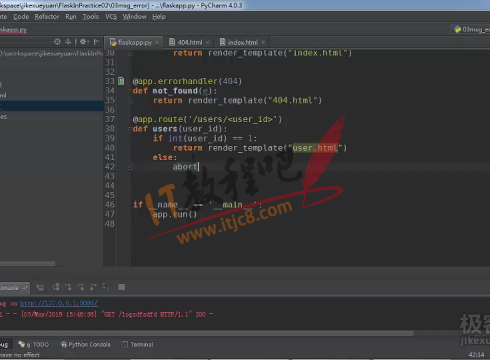This screenshot has height=360, width=490.
Task: Click the Terminal icon in bottom bar
Action: click(125, 344)
